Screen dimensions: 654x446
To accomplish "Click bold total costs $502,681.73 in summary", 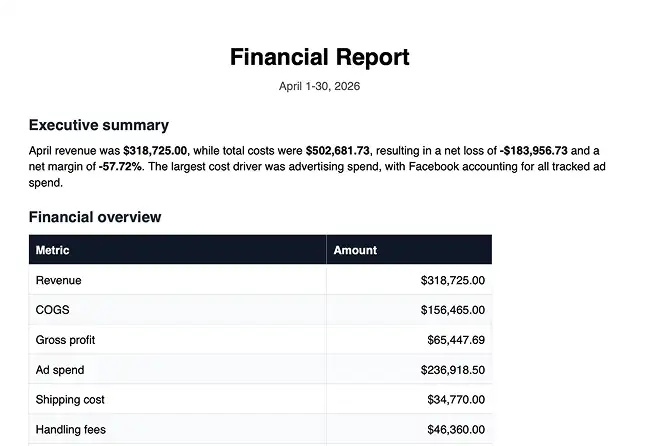I will coord(337,151).
